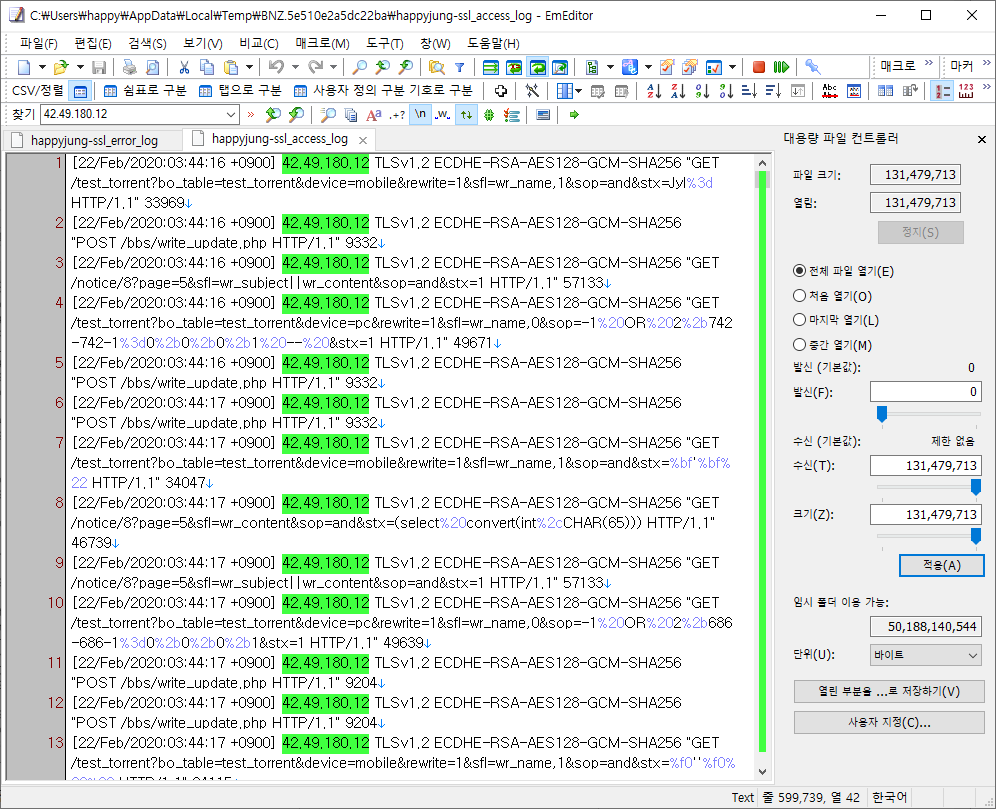Open the '검색(S)' menu
The width and height of the screenshot is (996, 809).
147,43
